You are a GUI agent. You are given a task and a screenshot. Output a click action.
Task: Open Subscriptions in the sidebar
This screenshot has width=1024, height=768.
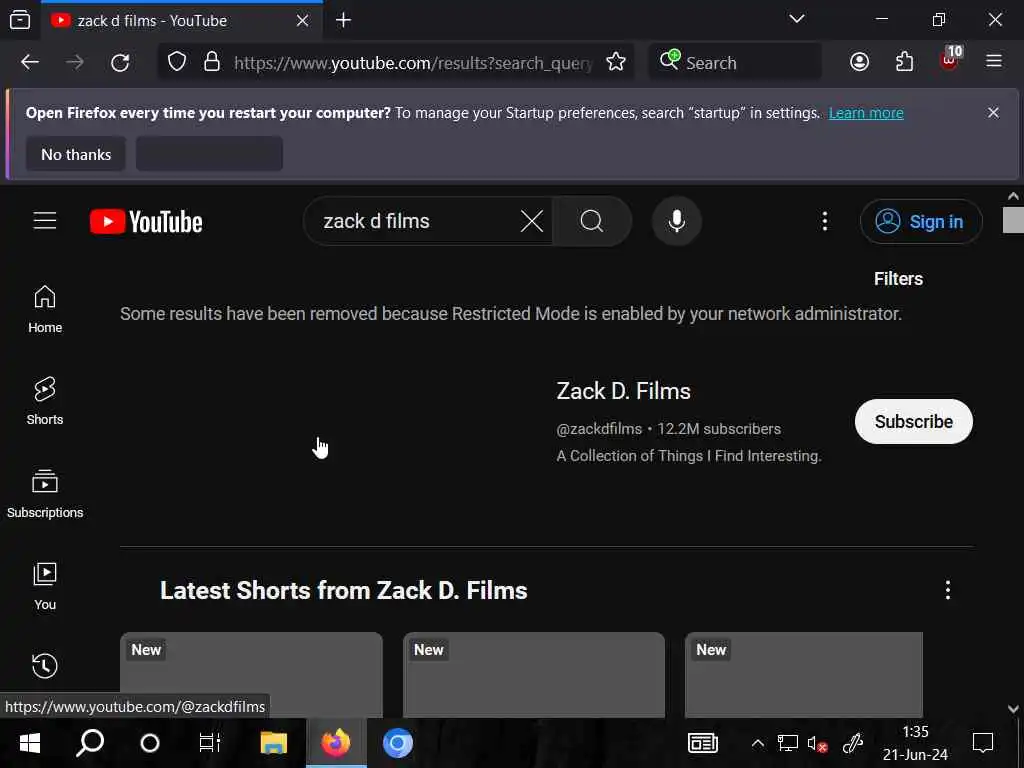click(x=45, y=494)
